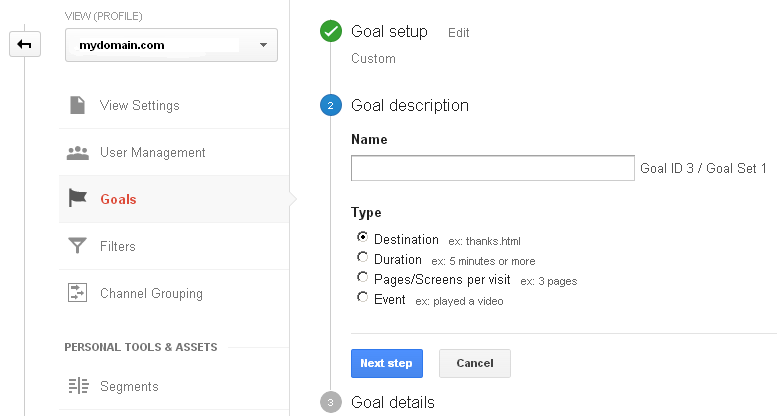Expand the Goal details step 3
This screenshot has width=777, height=416.
tap(392, 402)
